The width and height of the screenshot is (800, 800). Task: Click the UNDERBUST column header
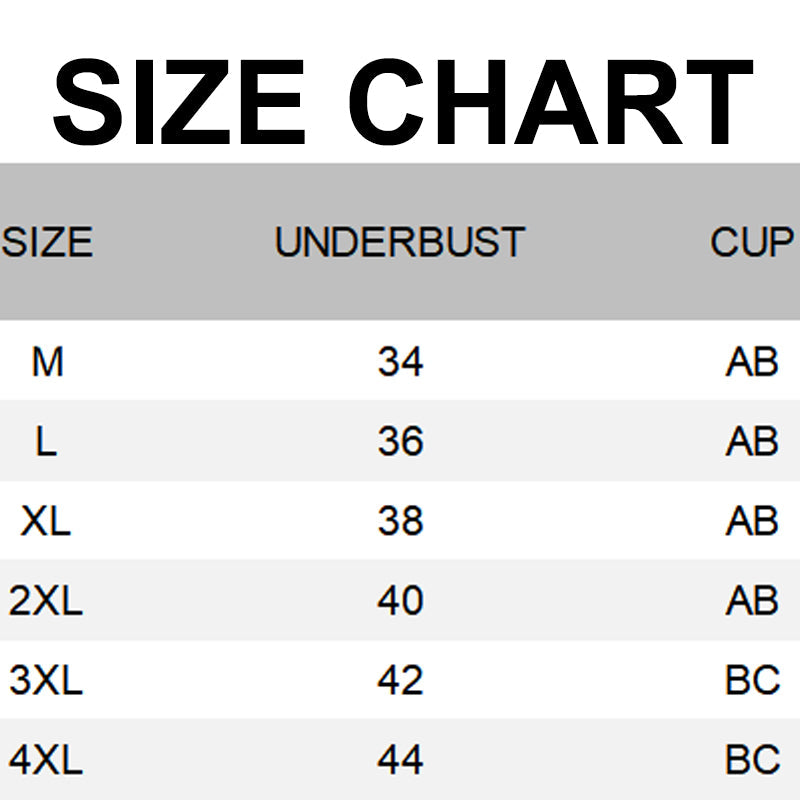click(400, 243)
